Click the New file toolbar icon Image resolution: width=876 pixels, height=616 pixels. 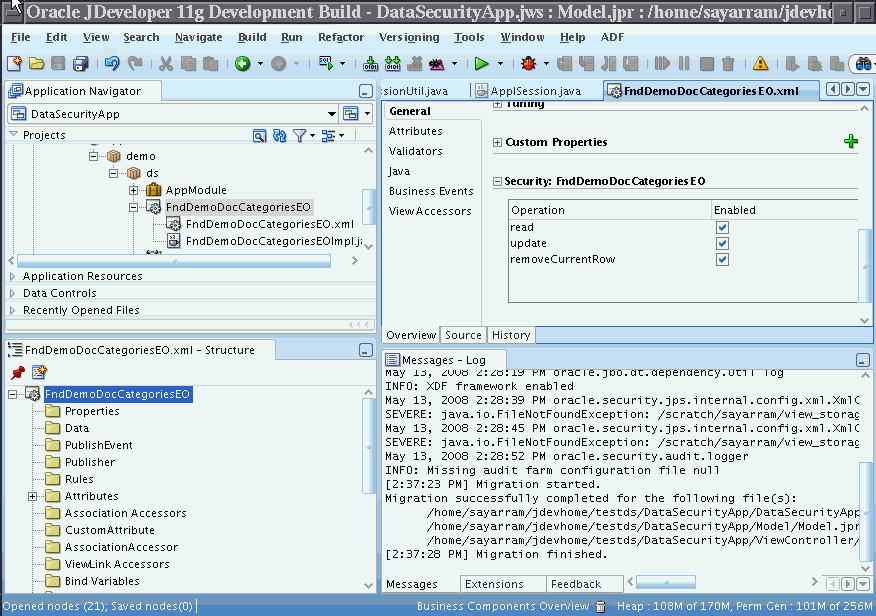15,64
